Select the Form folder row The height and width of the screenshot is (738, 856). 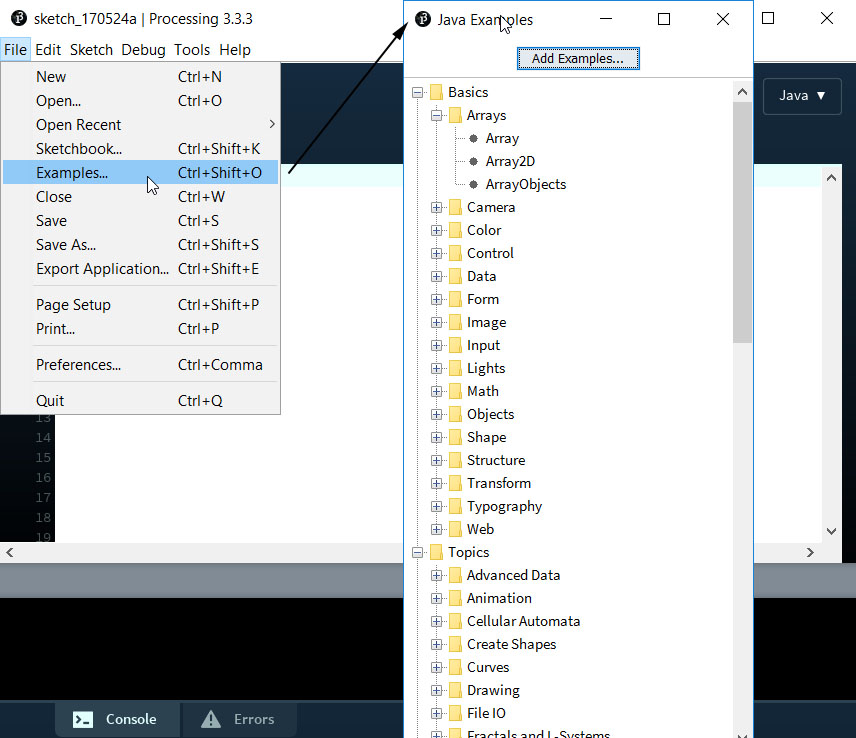tap(483, 299)
